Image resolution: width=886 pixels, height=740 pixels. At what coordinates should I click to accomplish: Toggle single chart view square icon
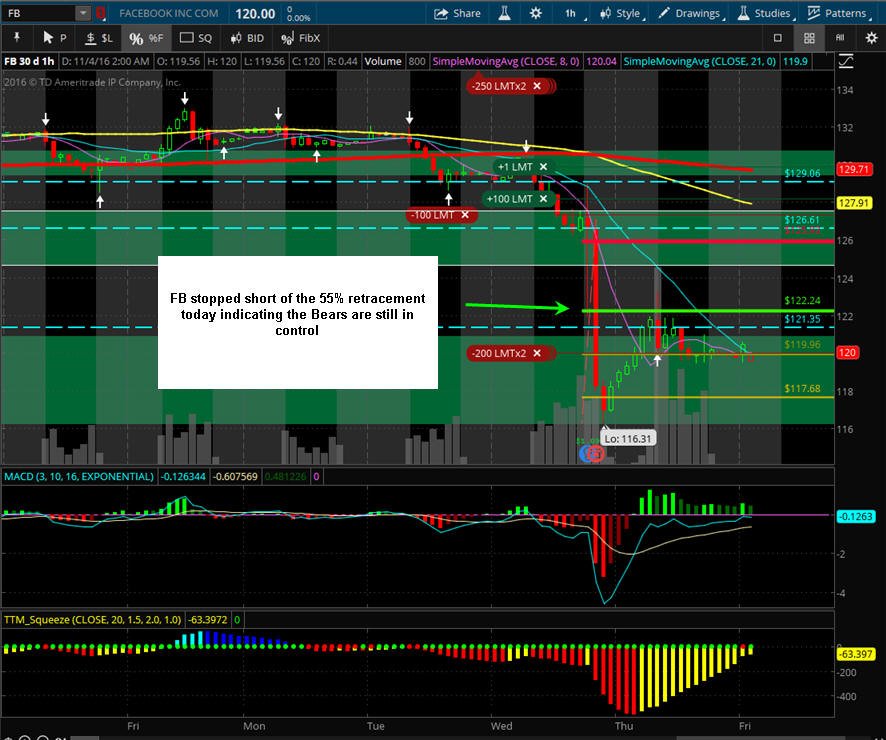tap(778, 38)
